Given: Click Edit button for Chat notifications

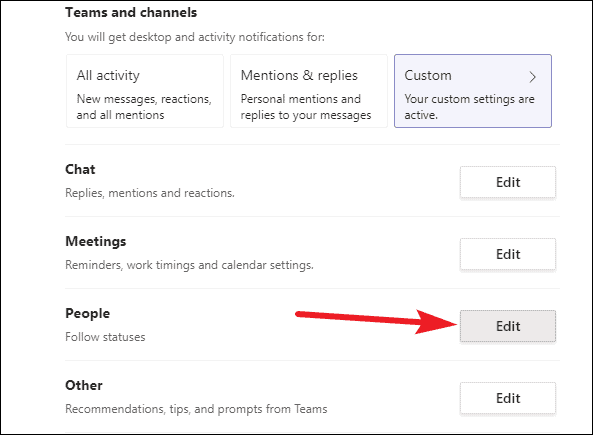Looking at the screenshot, I should click(508, 182).
